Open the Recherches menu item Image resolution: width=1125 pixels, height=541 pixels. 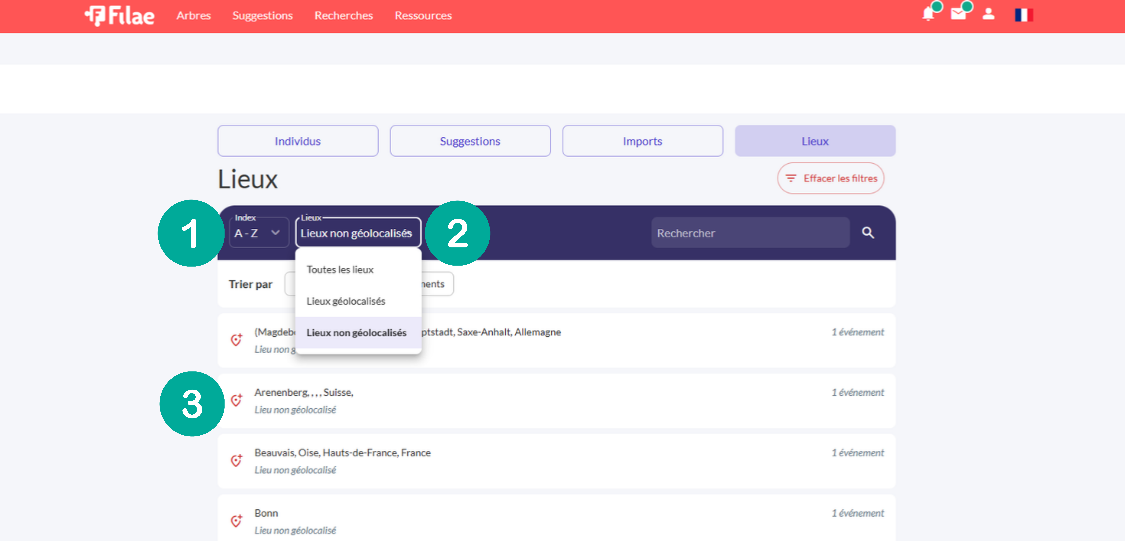coord(344,16)
